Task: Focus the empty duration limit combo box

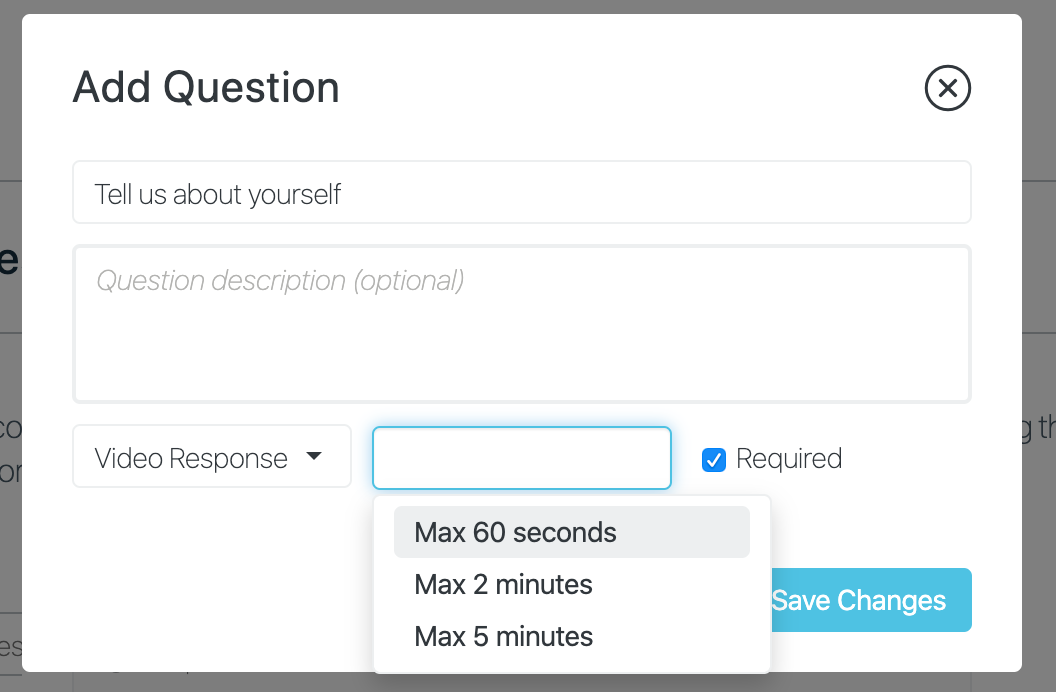Action: click(522, 458)
